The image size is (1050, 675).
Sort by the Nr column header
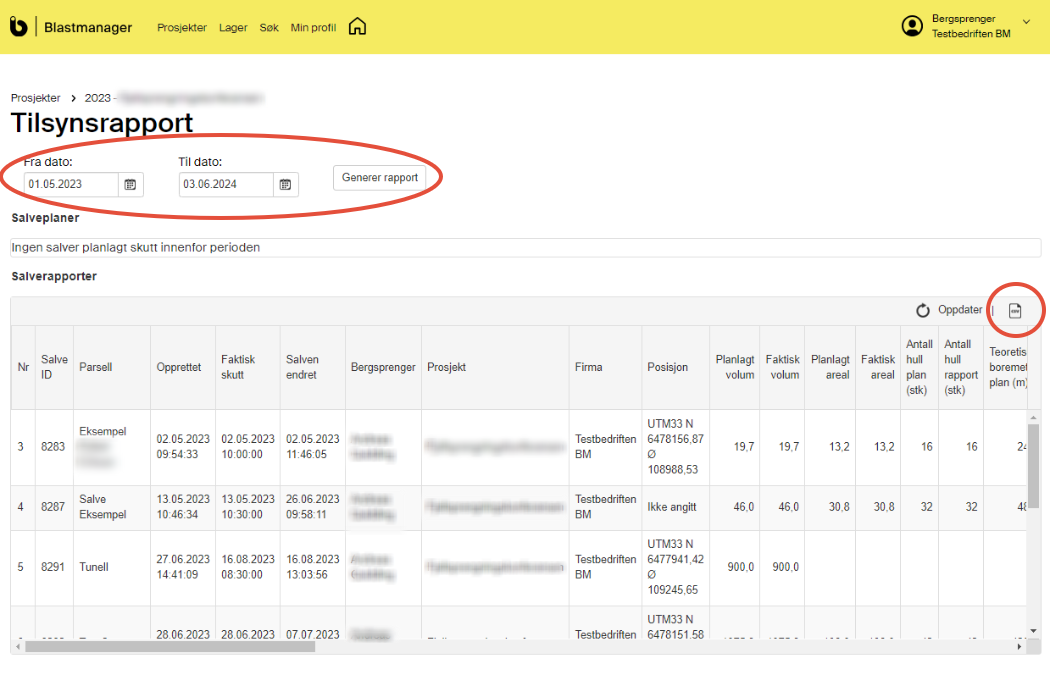point(23,367)
